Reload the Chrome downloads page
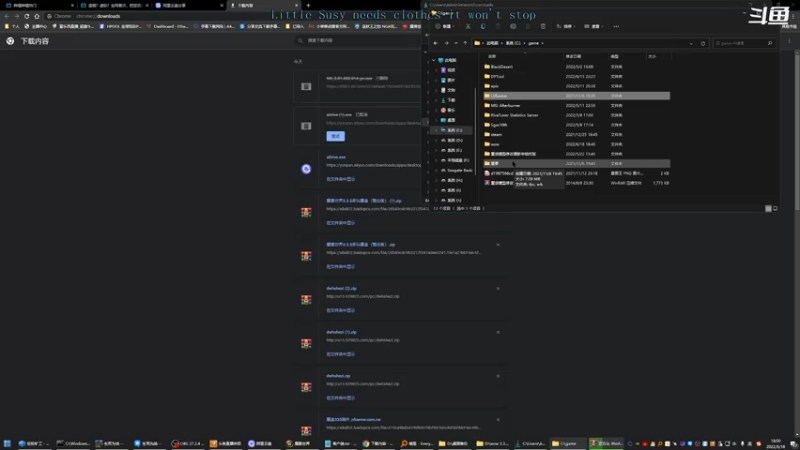Screen dimensions: 800x450 point(27,16)
